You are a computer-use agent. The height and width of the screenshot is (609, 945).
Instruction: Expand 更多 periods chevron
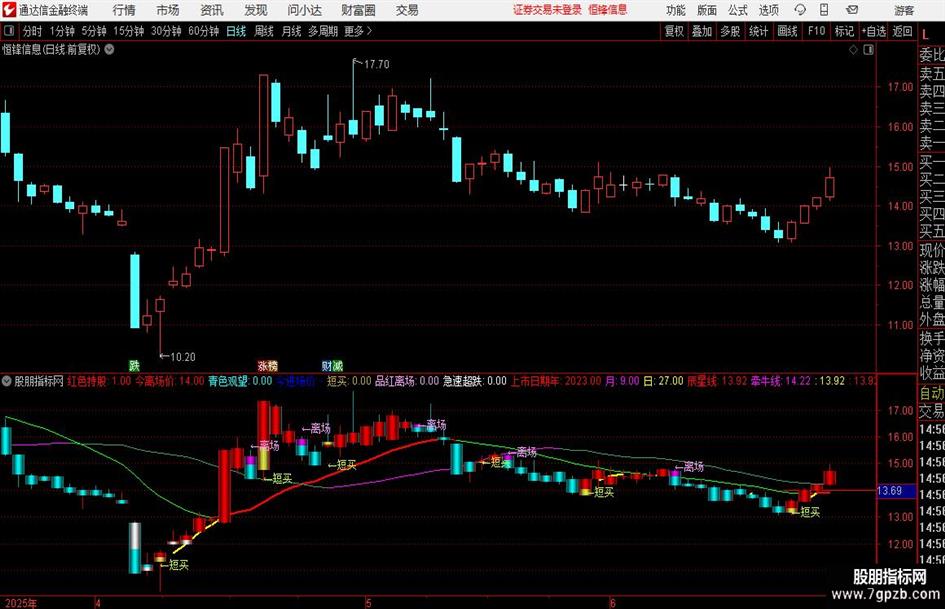369,31
